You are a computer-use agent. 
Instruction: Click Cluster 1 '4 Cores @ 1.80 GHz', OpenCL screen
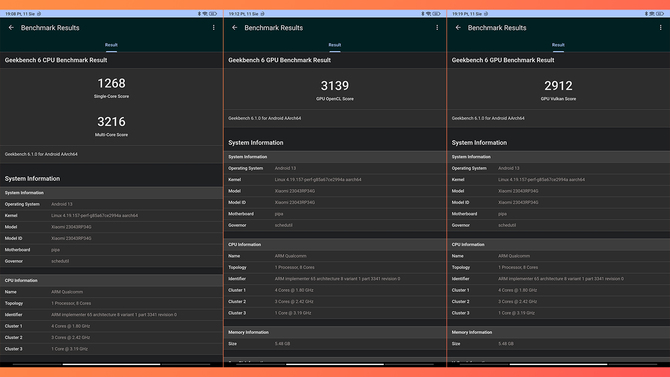coord(335,290)
